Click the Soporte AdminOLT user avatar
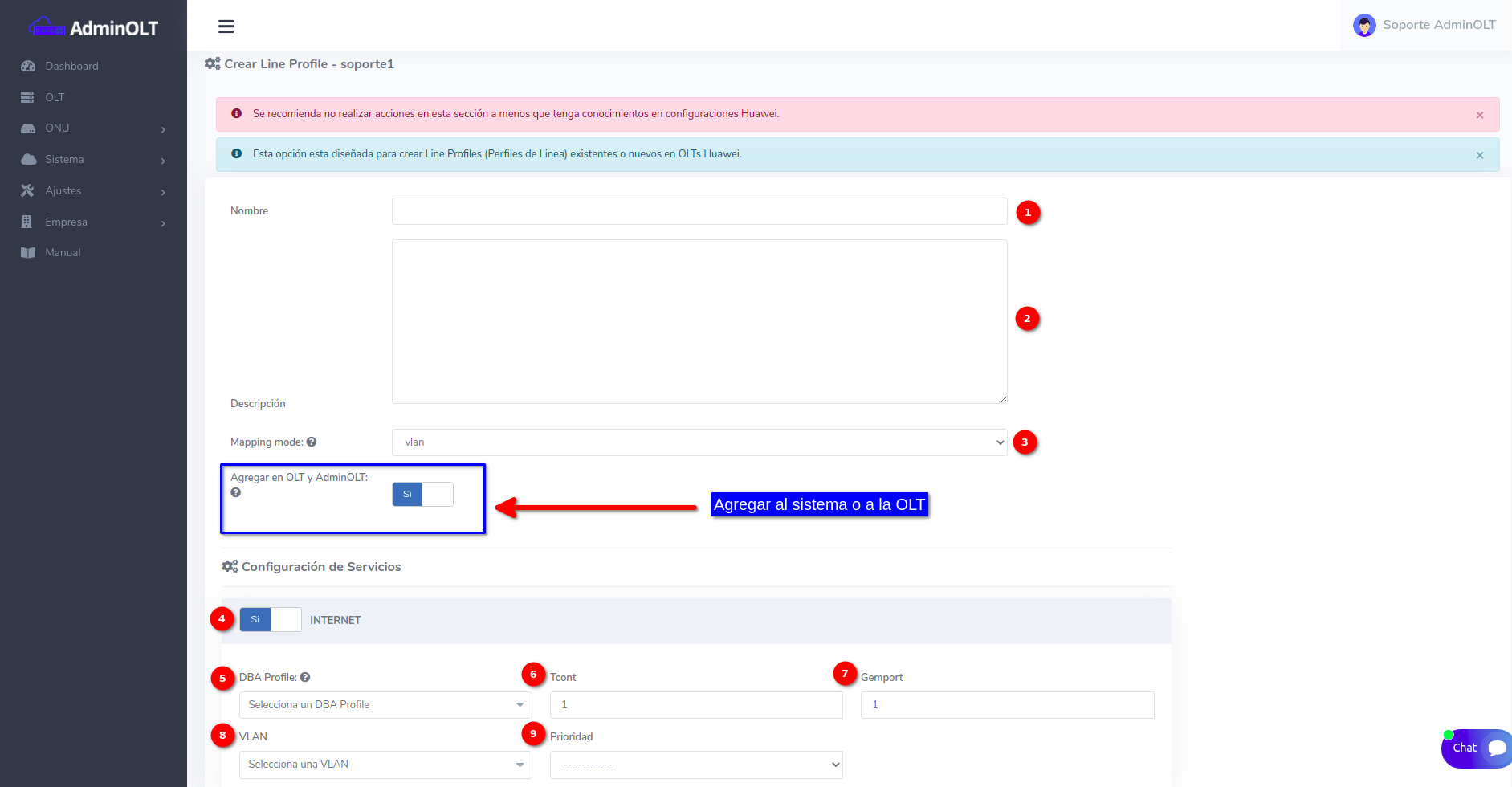 1363,26
